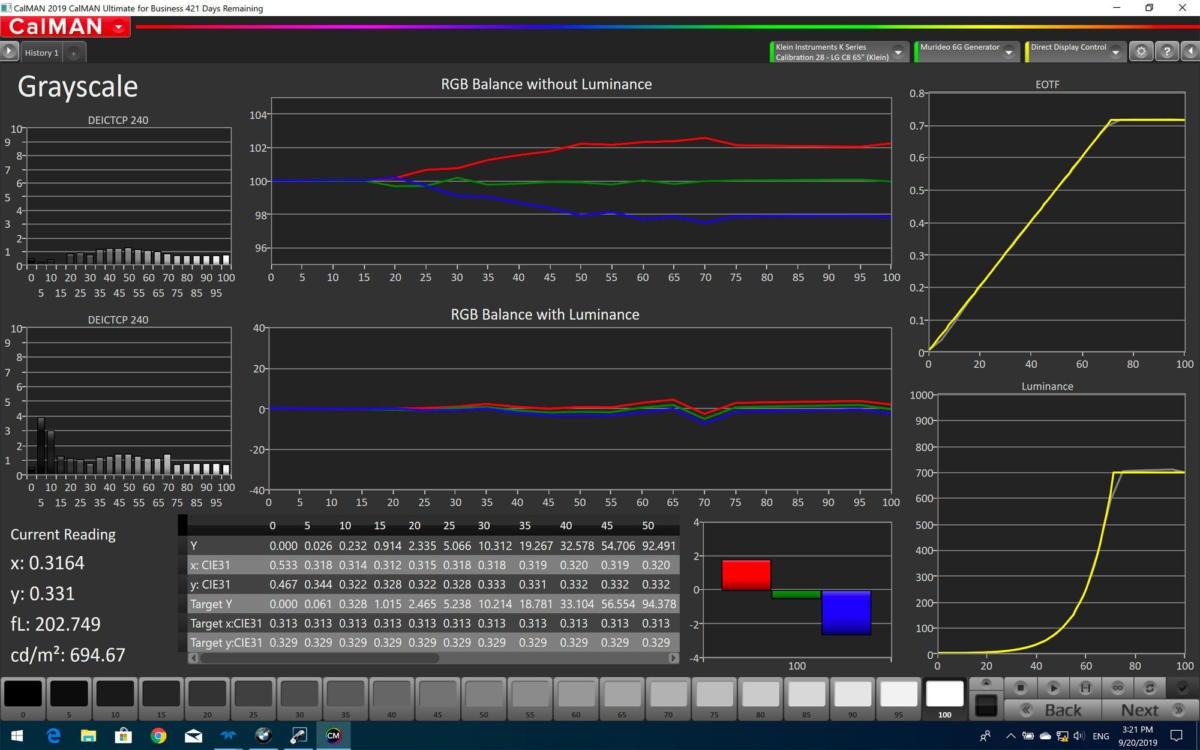Image resolution: width=1200 pixels, height=750 pixels.
Task: Open the volume control in system tray
Action: click(1079, 735)
